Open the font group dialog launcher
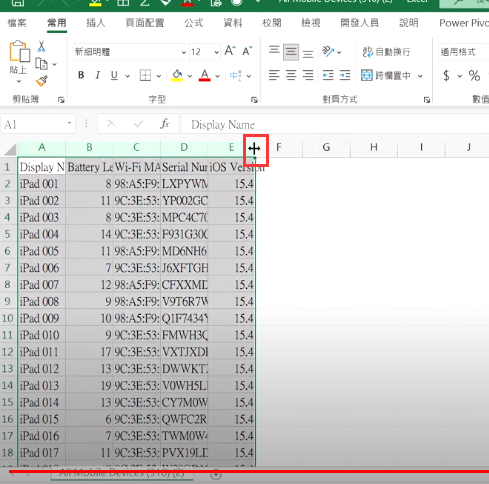This screenshot has width=489, height=484. pyautogui.click(x=254, y=100)
